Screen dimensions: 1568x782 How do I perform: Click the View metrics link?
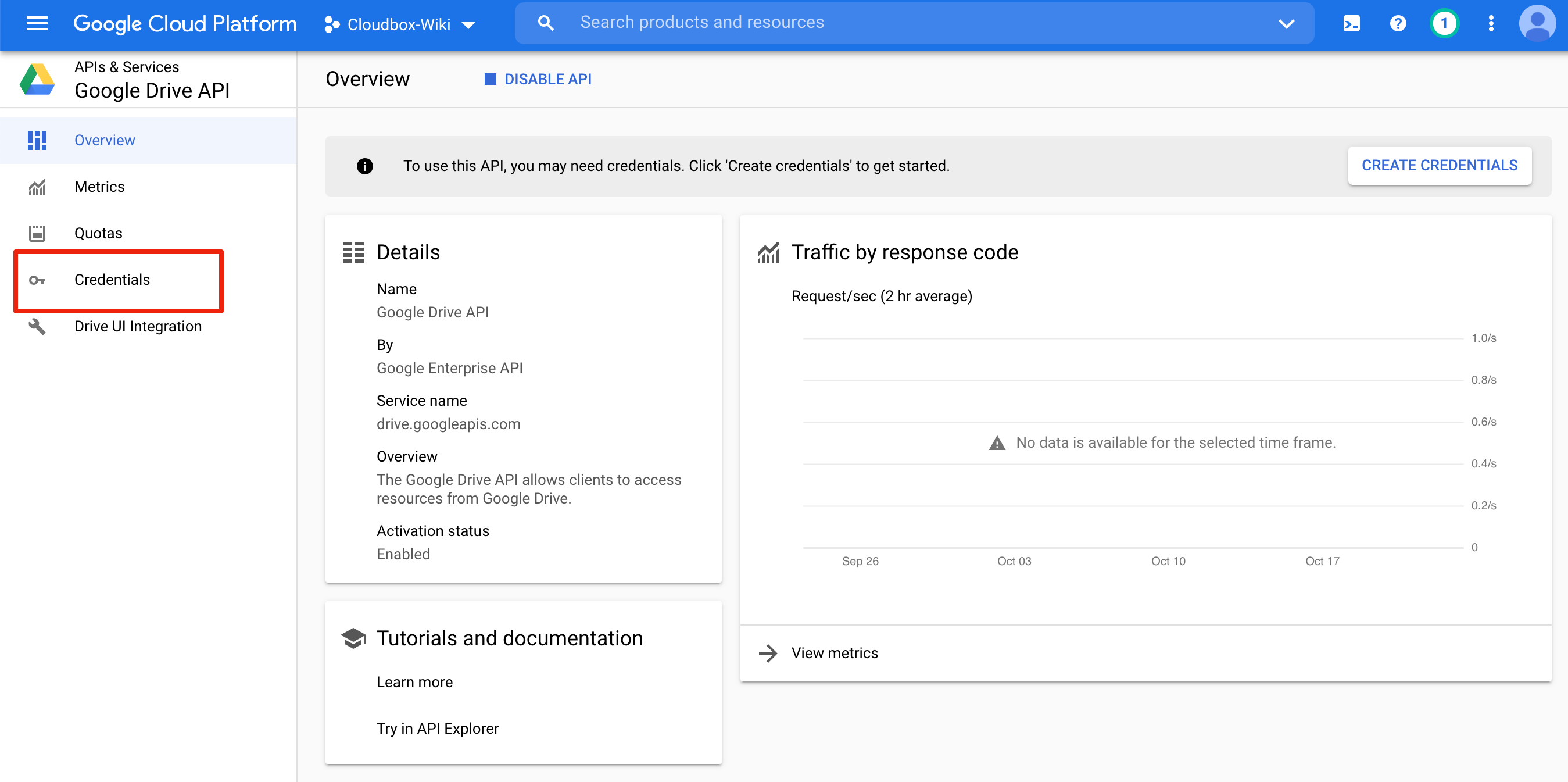pos(835,654)
